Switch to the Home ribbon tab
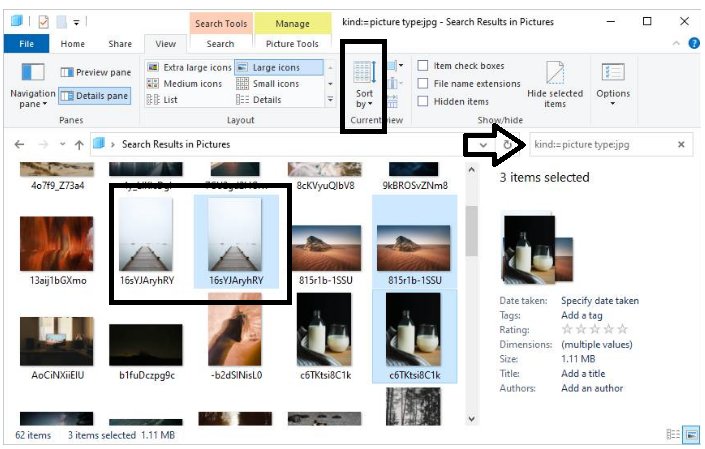705x449 pixels. coord(72,44)
